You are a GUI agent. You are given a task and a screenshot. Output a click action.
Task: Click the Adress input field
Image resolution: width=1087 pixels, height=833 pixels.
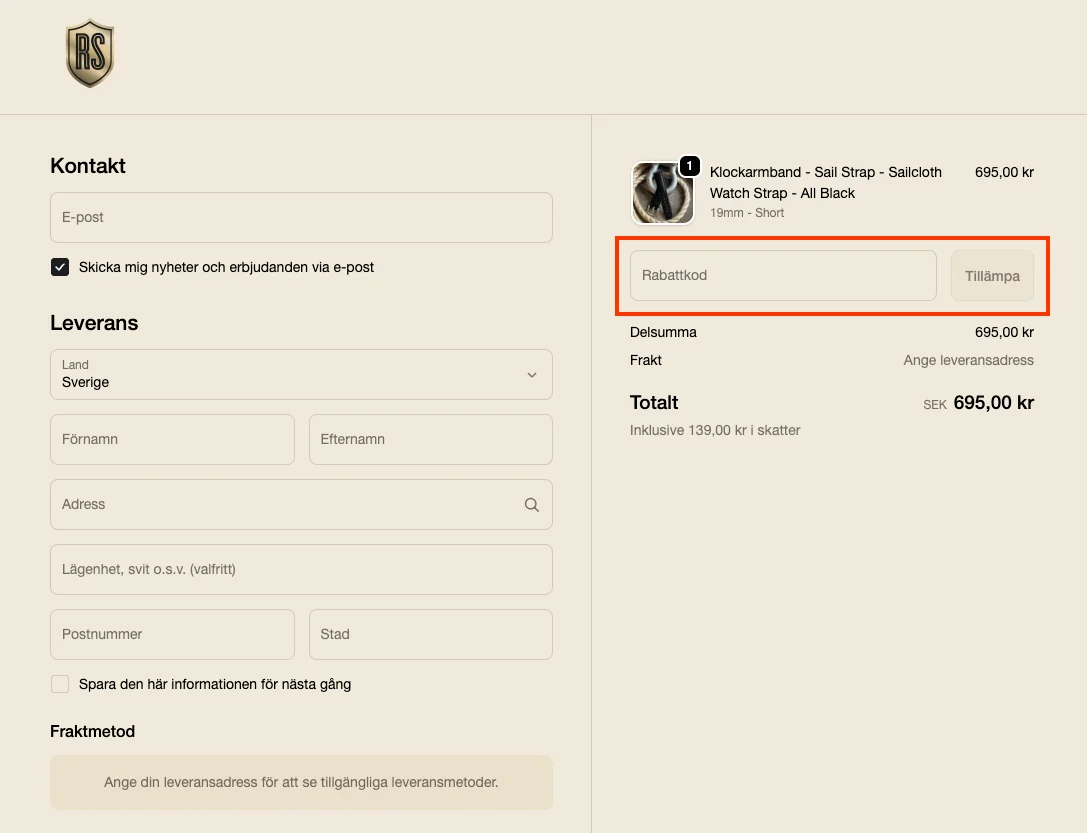click(285, 505)
